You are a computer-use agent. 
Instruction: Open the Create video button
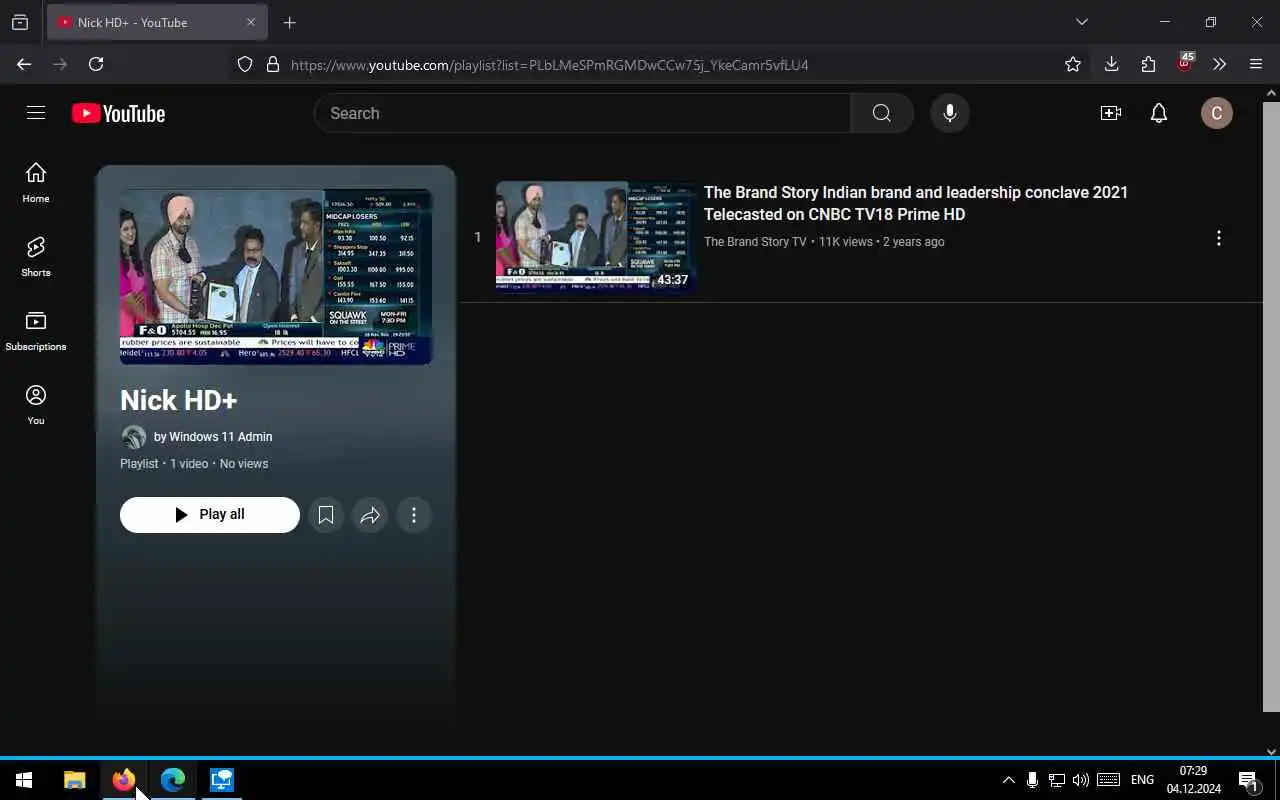(1110, 113)
